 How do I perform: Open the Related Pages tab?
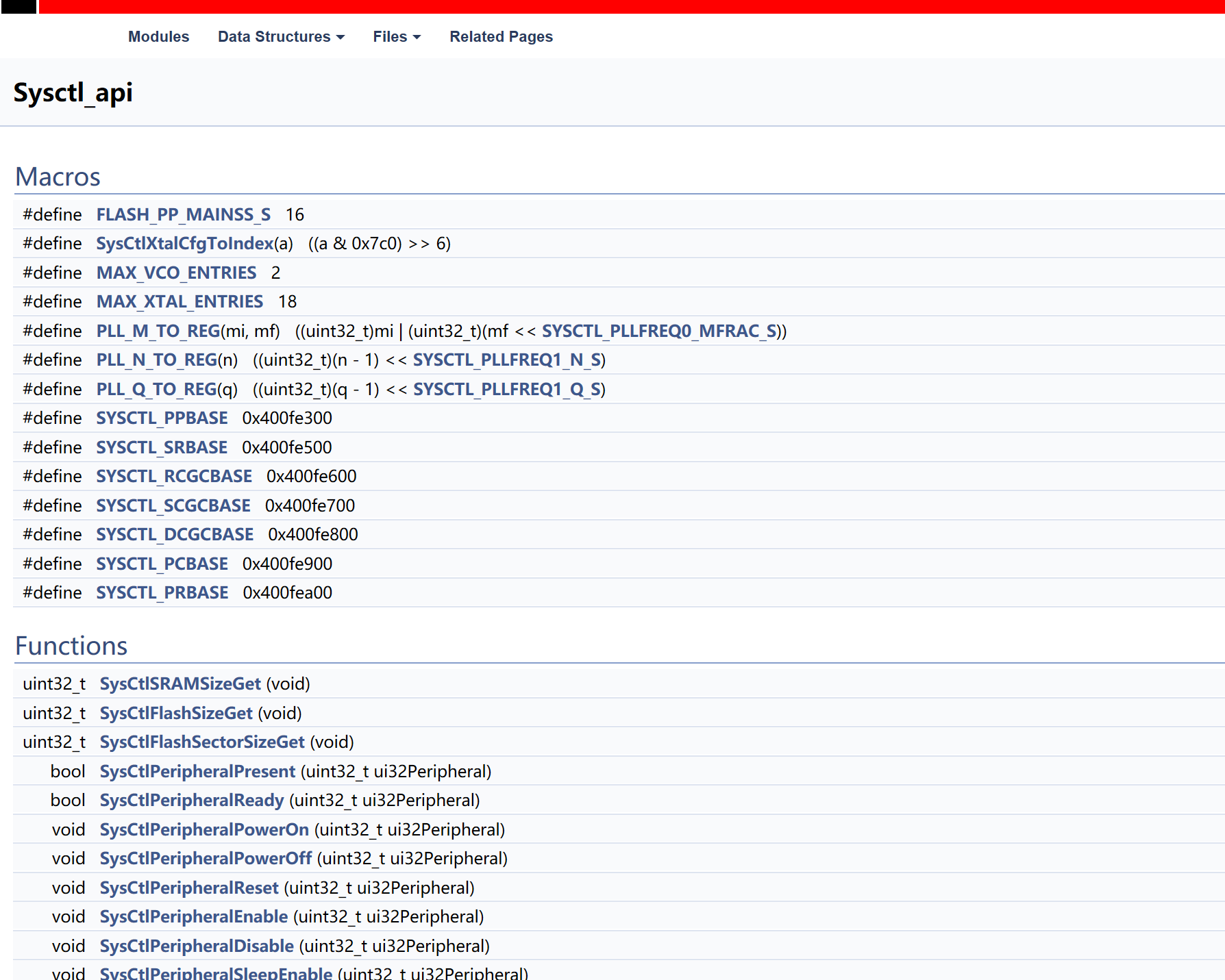point(501,37)
